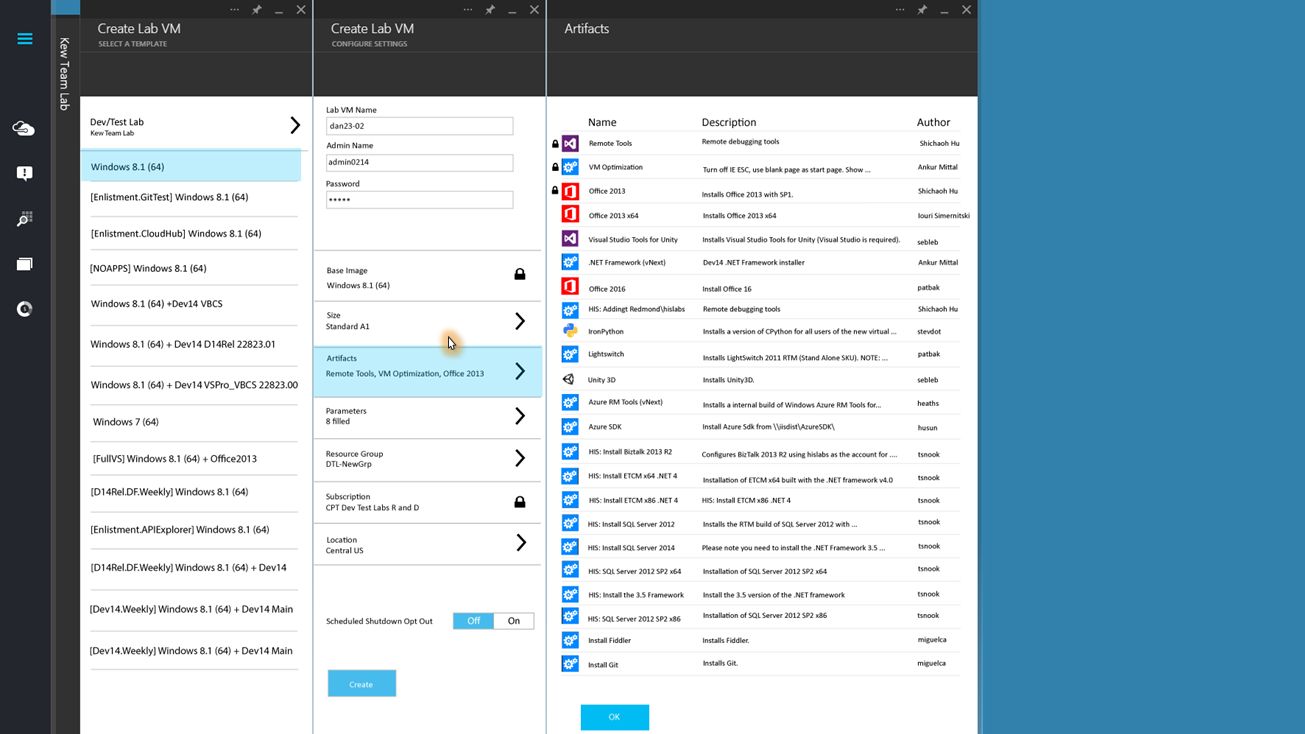The image size is (1305, 734).
Task: Click OK in the Artifacts blade
Action: [x=614, y=717]
